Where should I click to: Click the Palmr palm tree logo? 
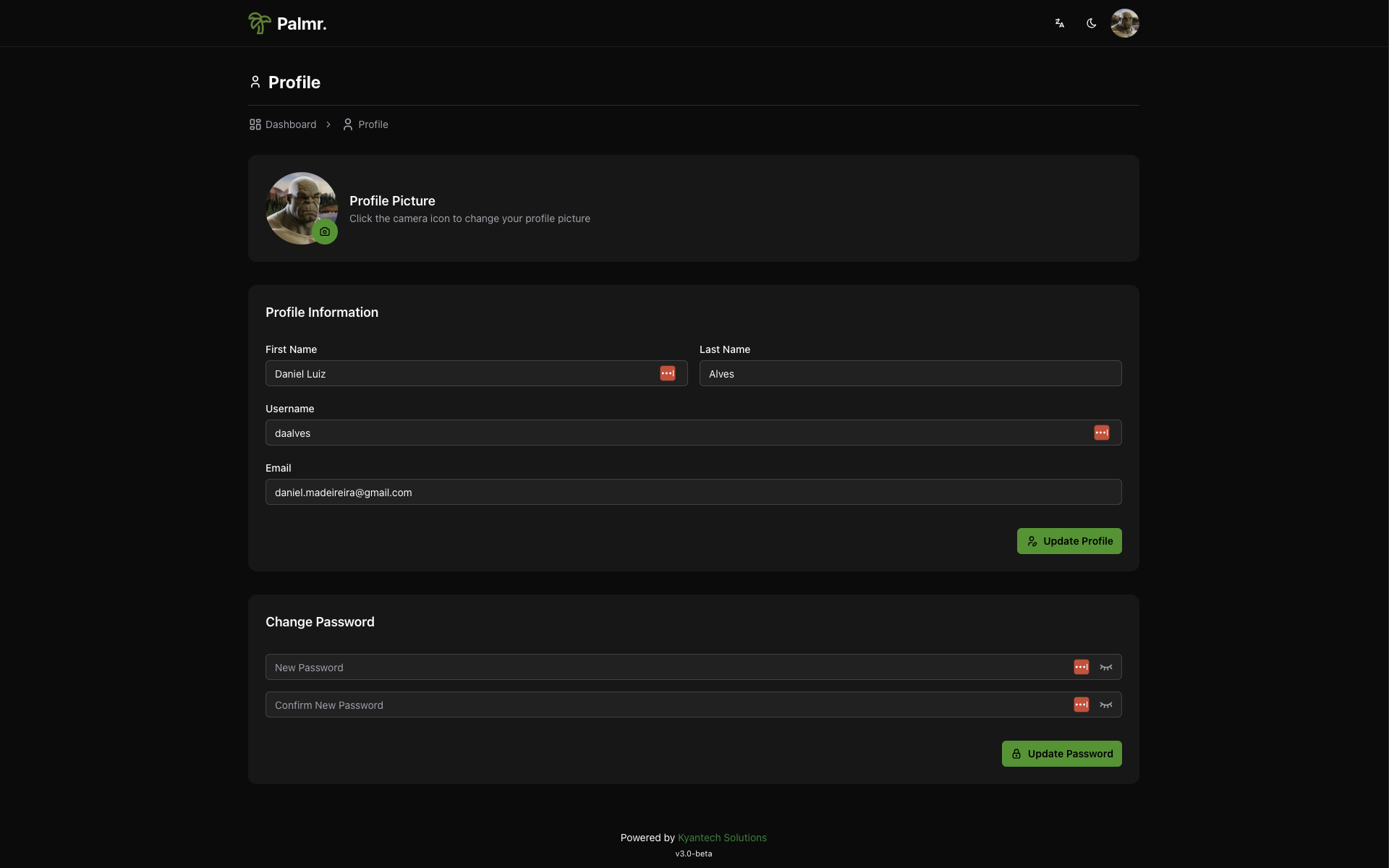pyautogui.click(x=259, y=23)
